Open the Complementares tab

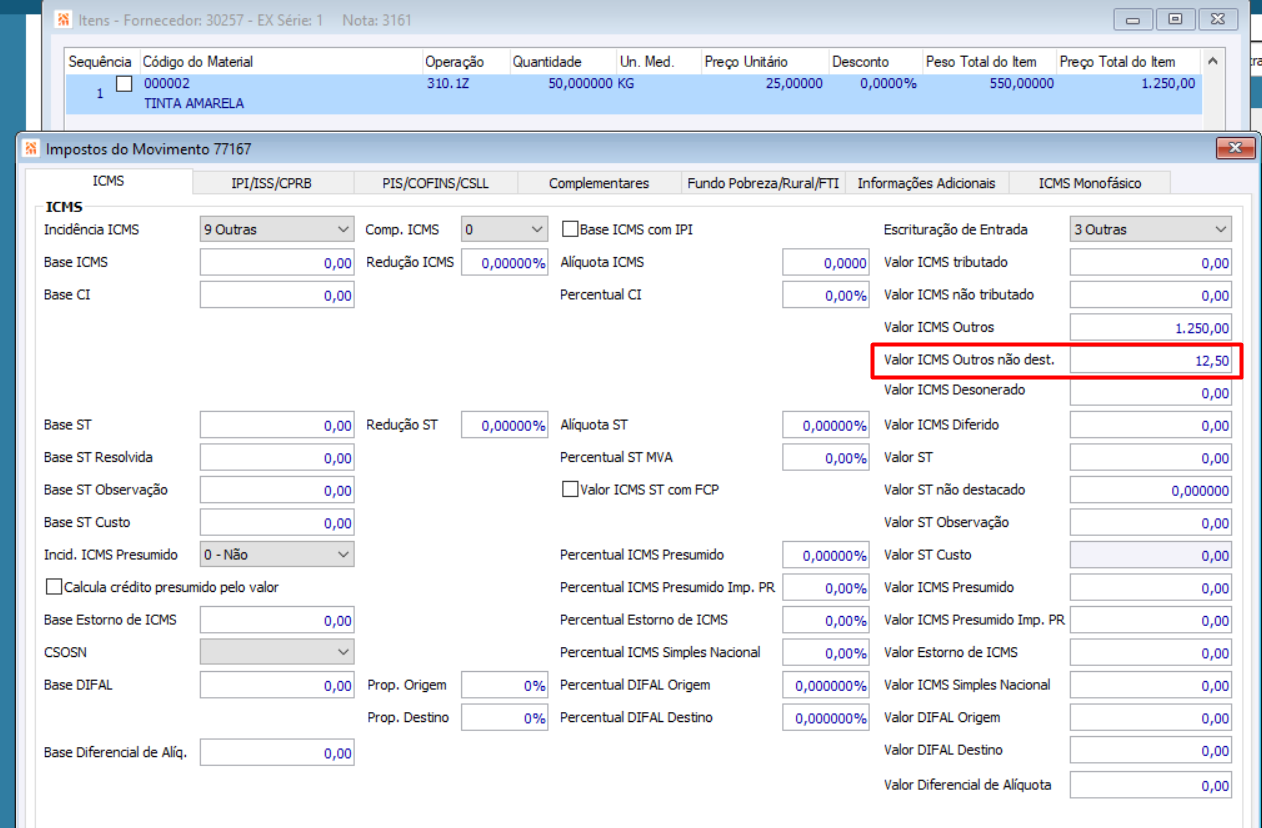(x=599, y=183)
